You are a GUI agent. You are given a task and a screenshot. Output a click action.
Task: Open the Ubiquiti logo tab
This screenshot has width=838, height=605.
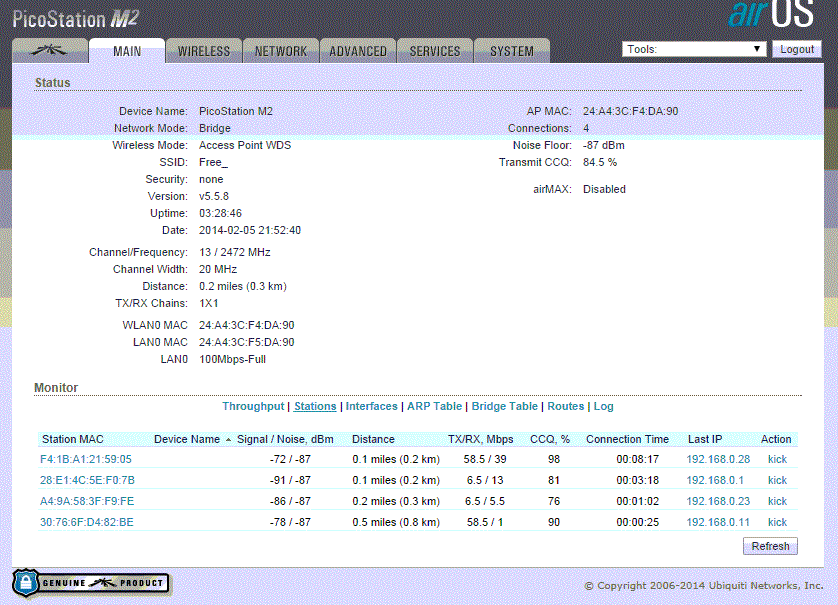(50, 51)
